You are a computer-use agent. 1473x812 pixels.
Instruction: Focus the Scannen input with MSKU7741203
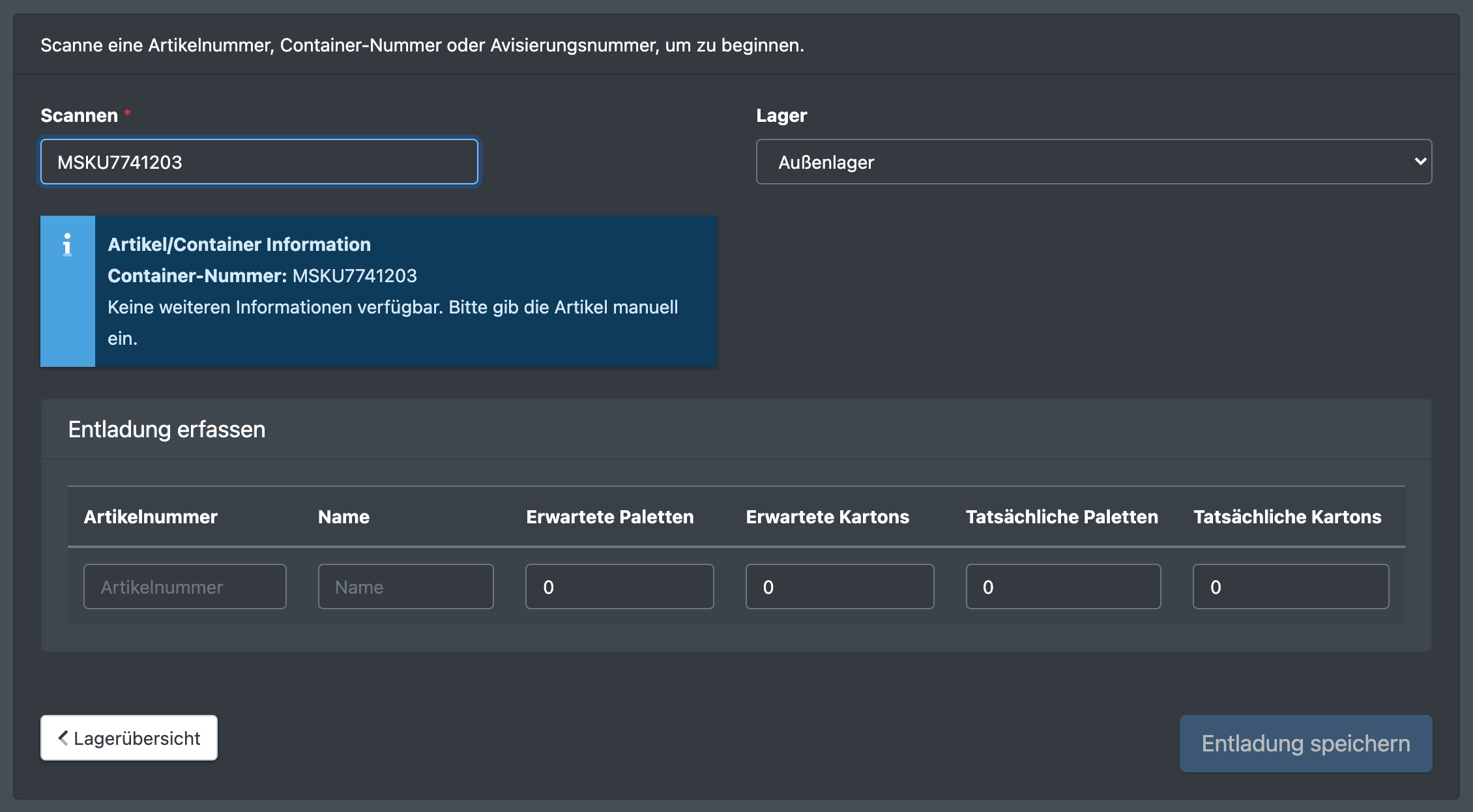(259, 162)
